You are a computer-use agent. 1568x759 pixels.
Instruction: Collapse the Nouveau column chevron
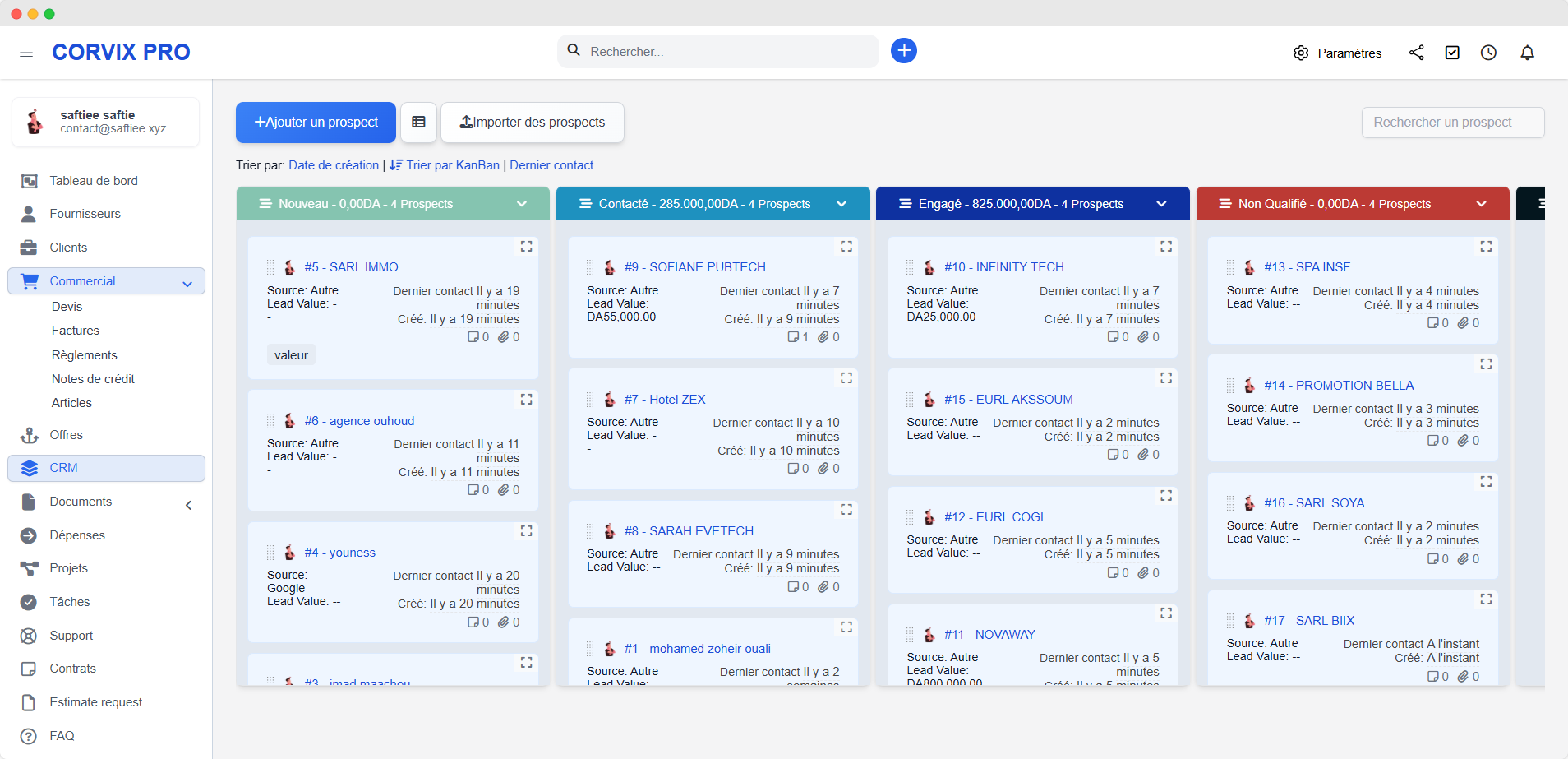coord(522,204)
